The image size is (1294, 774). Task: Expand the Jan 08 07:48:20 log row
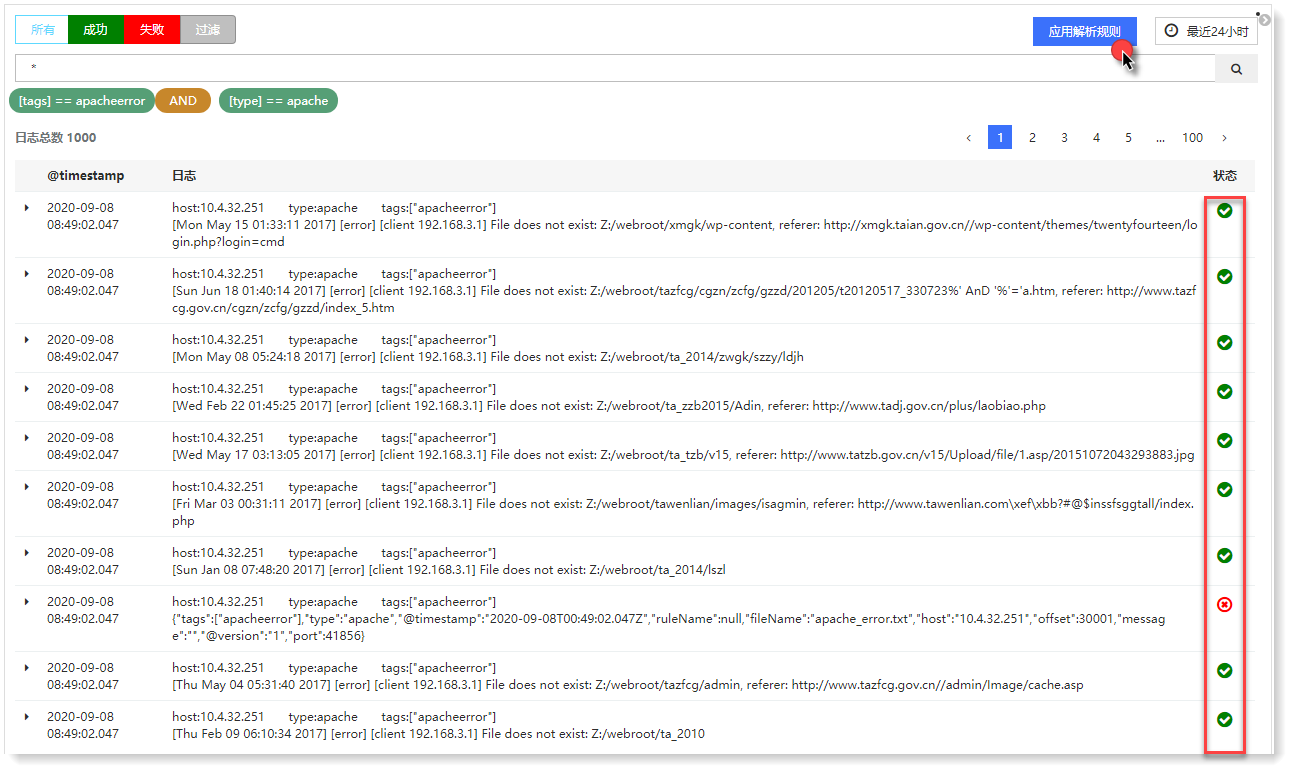click(27, 552)
